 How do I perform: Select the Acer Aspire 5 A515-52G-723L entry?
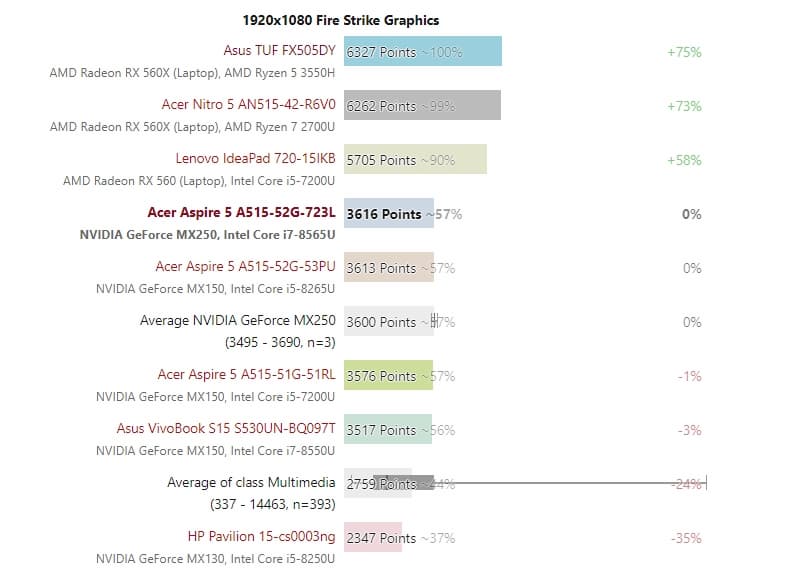[x=241, y=212]
